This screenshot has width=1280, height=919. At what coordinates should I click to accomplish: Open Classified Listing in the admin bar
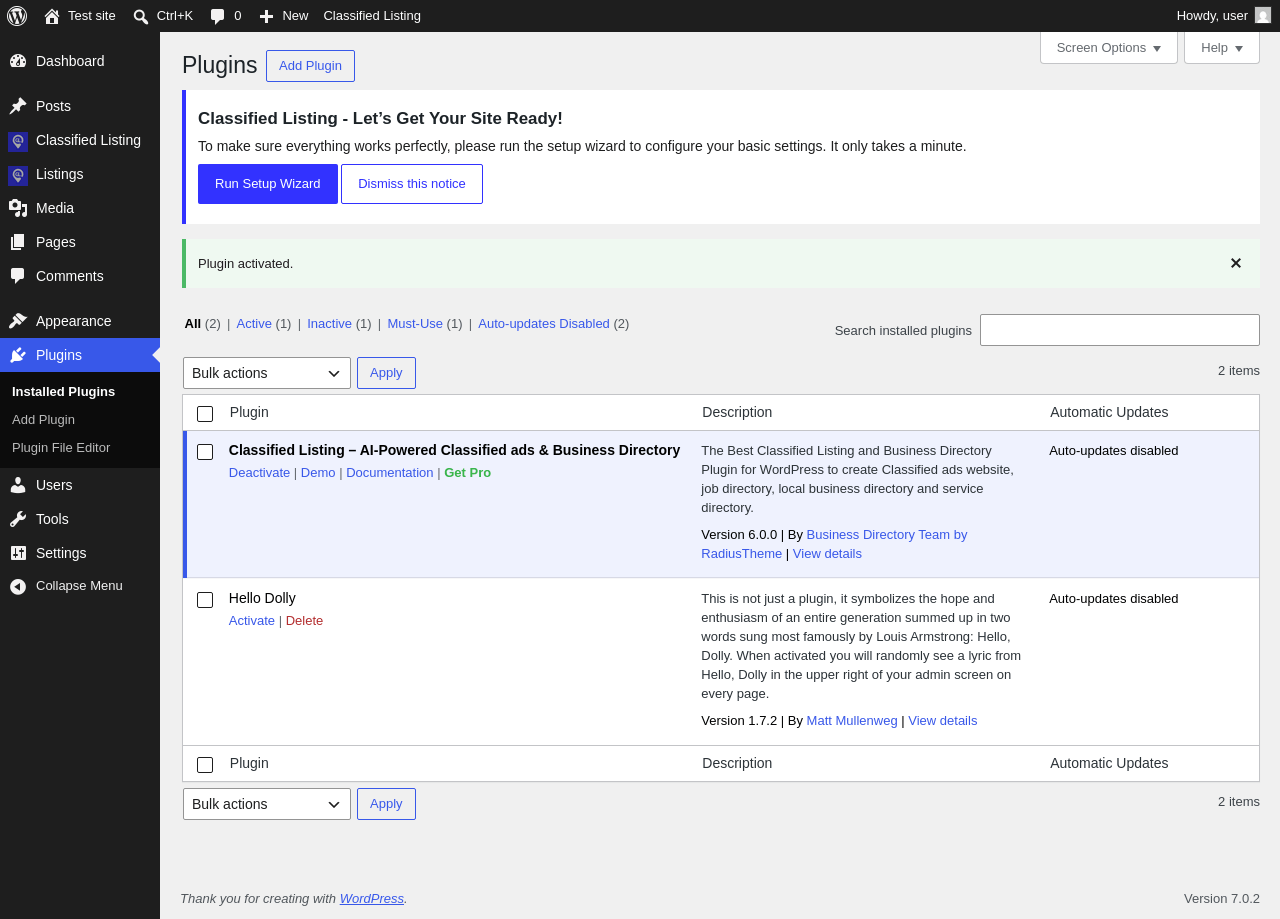point(372,16)
